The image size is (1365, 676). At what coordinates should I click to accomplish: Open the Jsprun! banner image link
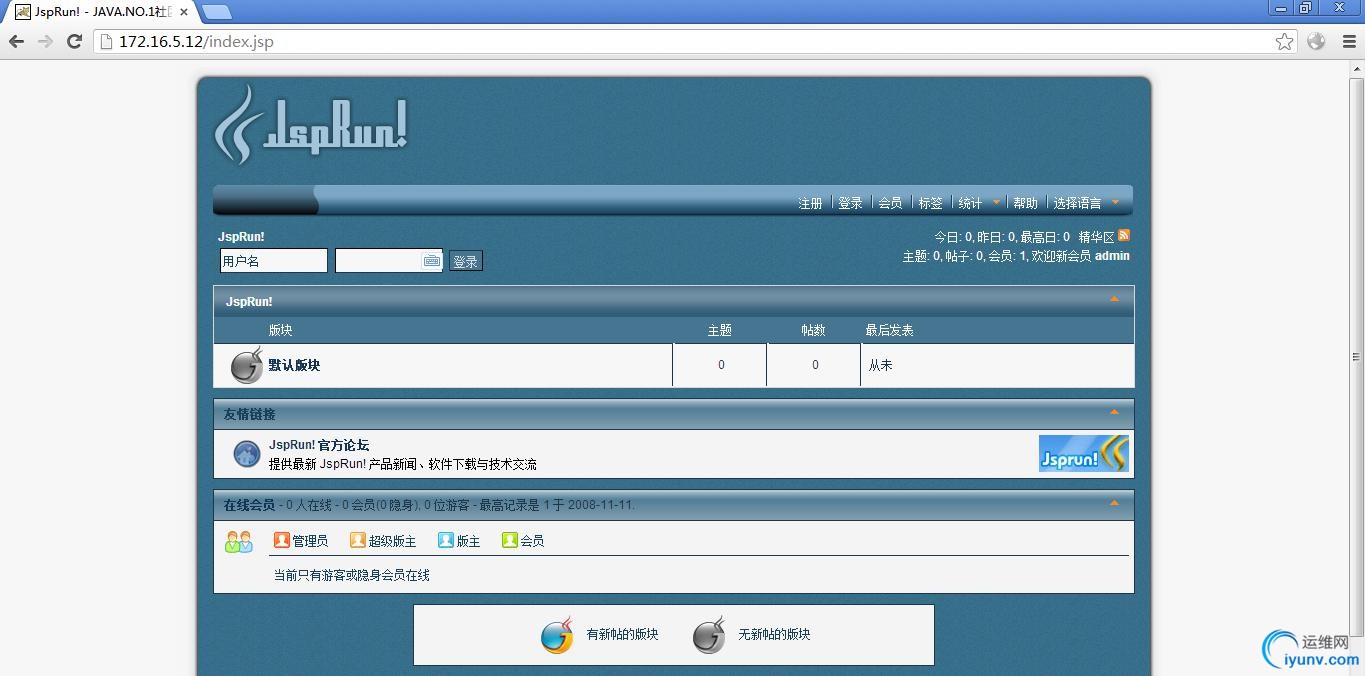click(1084, 454)
